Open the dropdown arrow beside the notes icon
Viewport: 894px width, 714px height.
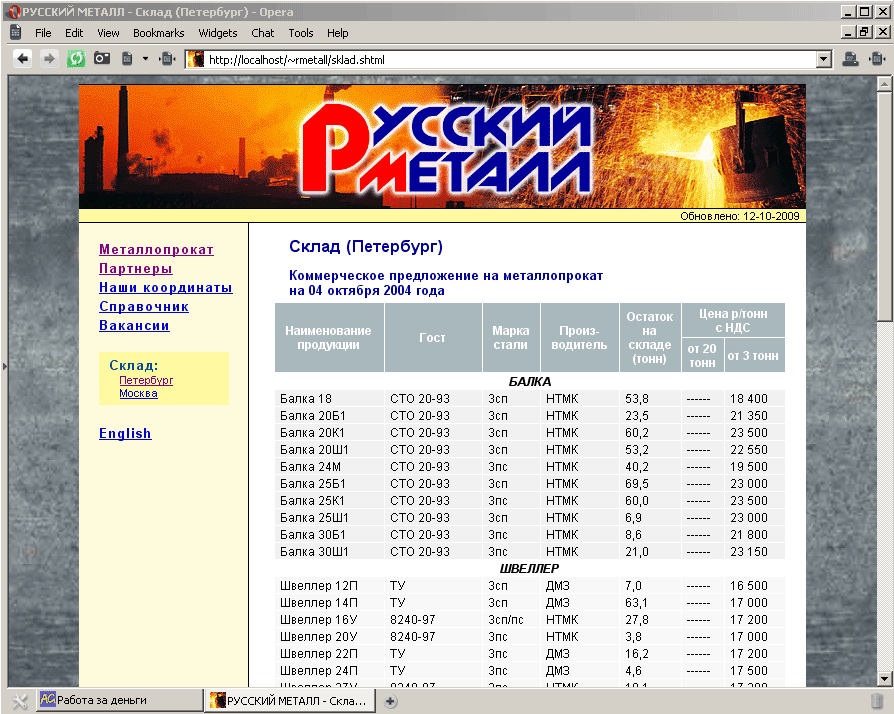click(x=145, y=59)
